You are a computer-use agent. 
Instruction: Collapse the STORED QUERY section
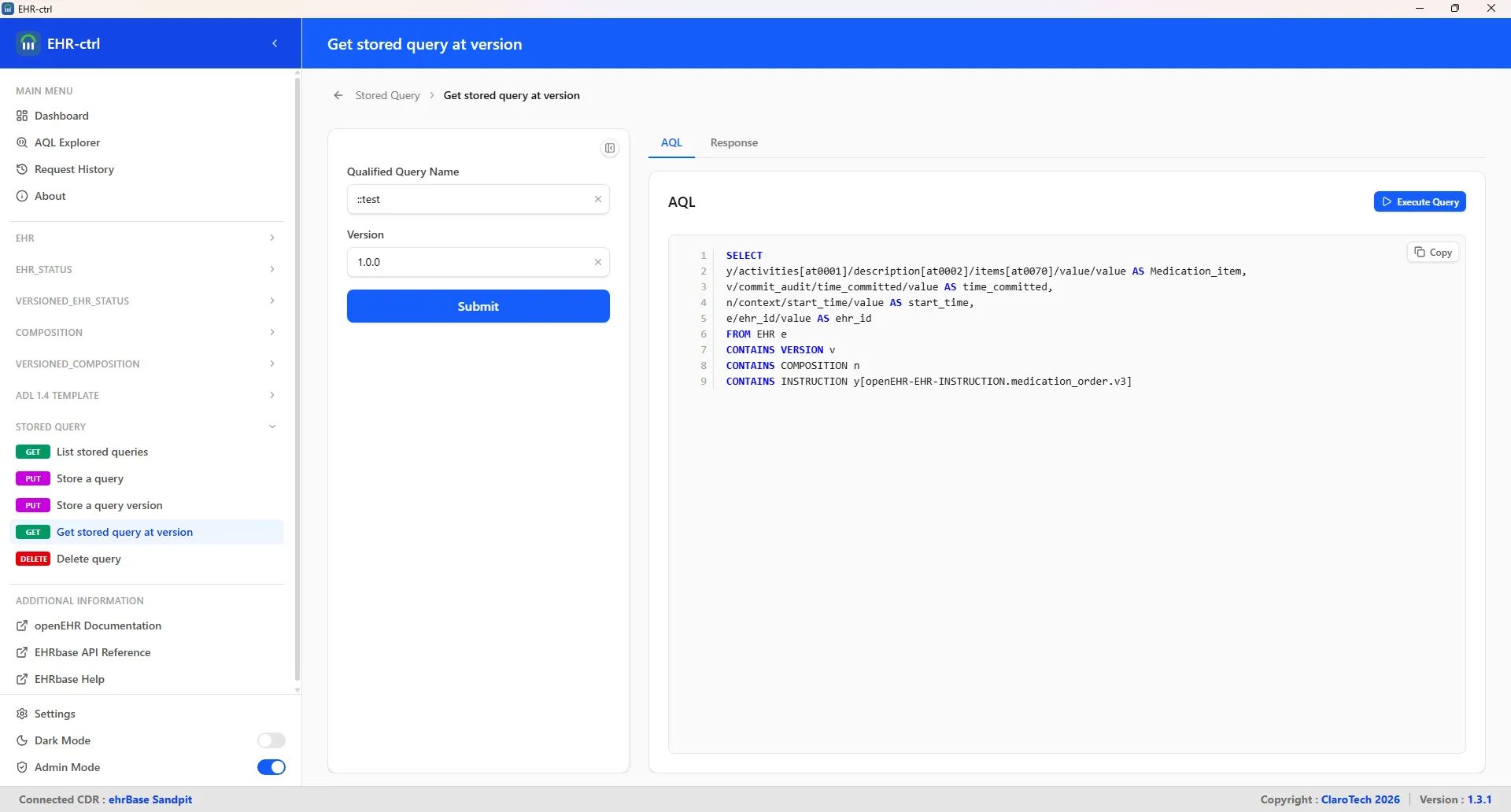coord(146,426)
